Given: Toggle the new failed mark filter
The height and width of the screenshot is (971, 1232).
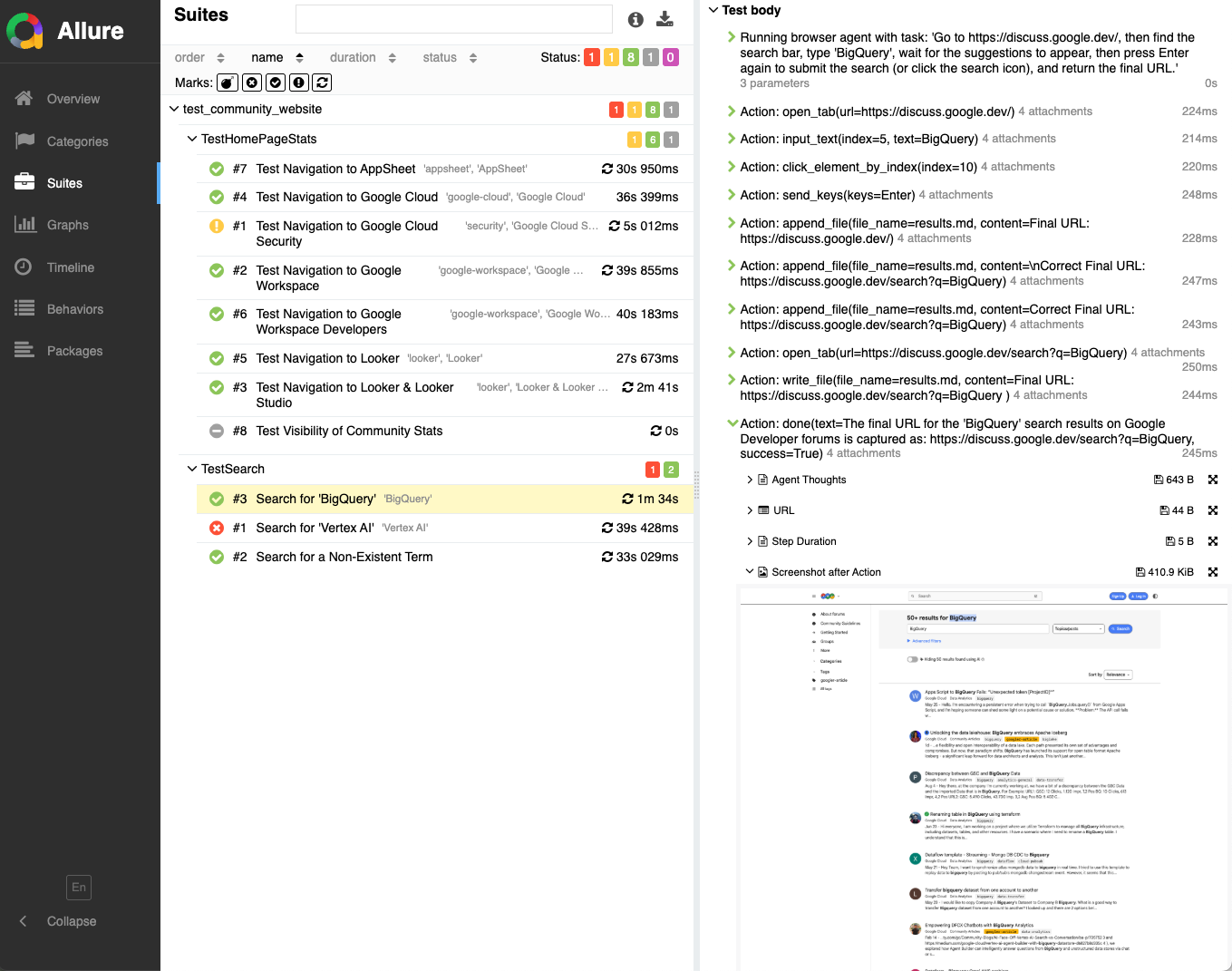Looking at the screenshot, I should (x=252, y=83).
